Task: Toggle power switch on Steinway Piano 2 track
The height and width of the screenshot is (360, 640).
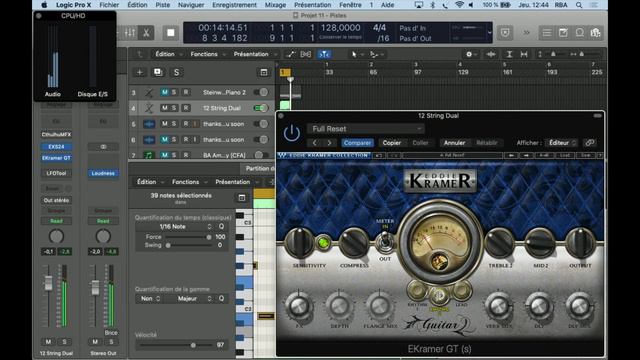Action: (x=260, y=92)
